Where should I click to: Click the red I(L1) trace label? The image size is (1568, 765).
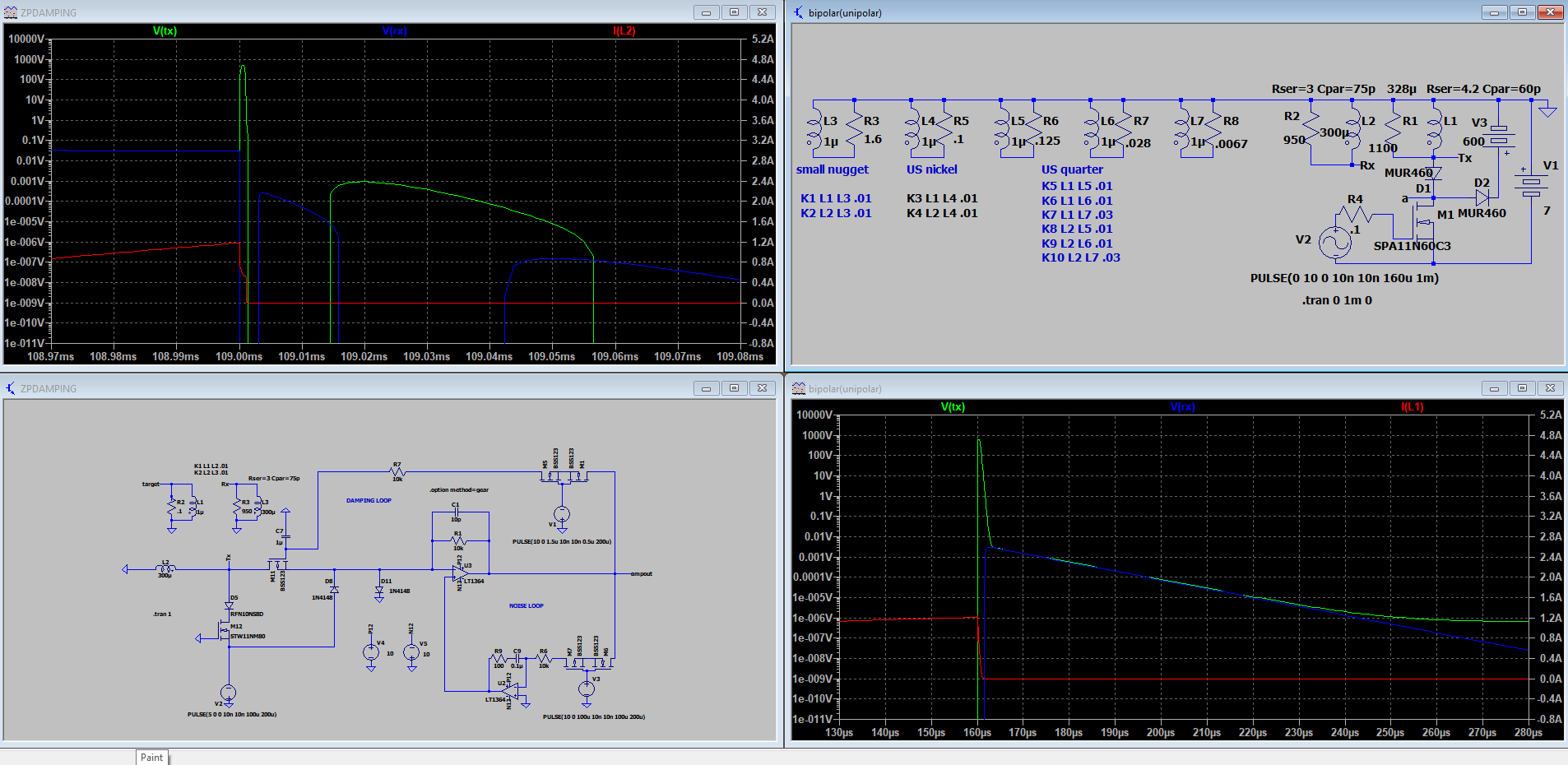1412,407
